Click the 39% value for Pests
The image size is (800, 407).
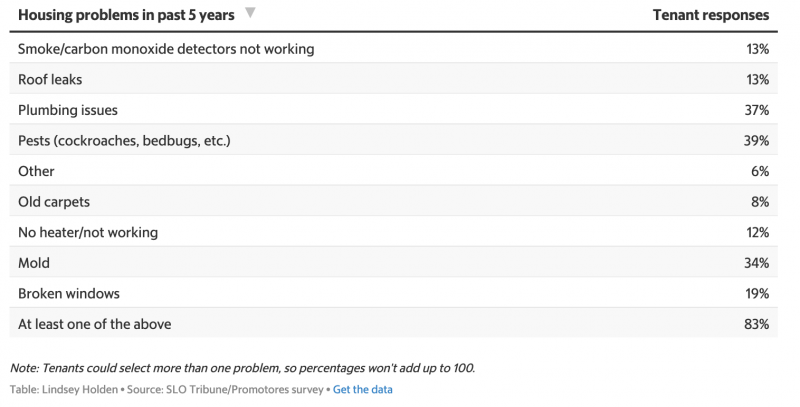[x=757, y=141]
